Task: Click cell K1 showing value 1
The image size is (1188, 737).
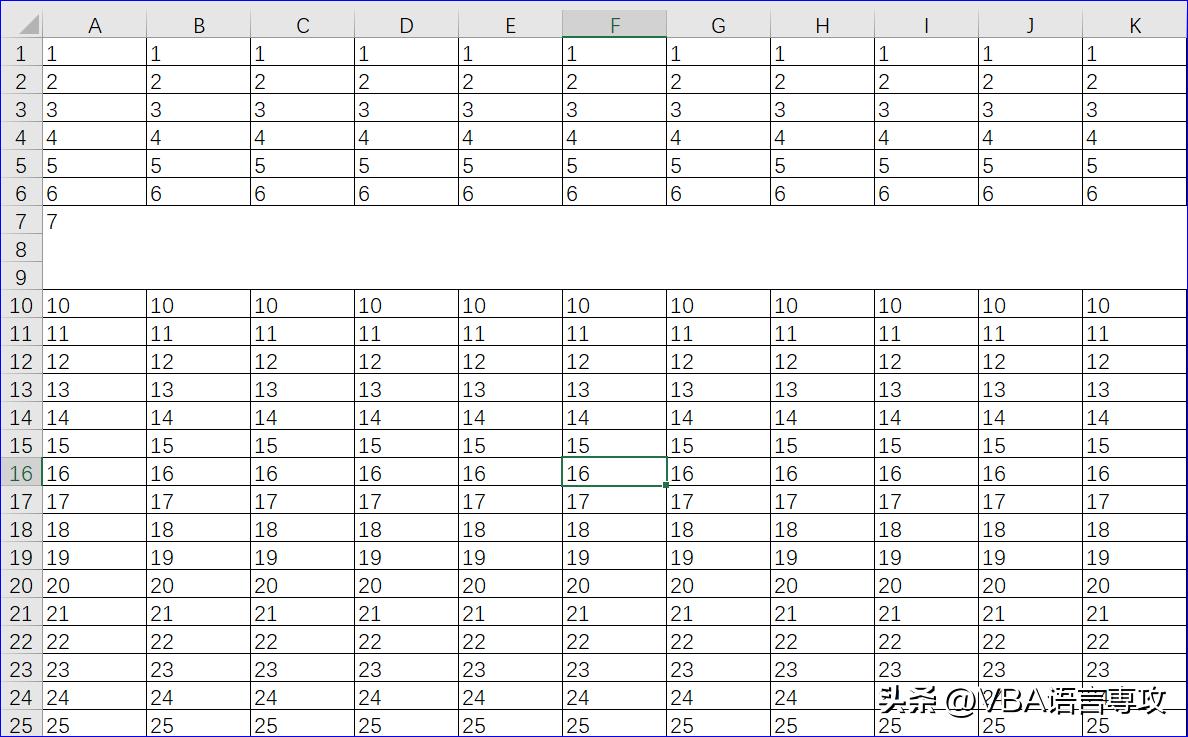Action: (1133, 53)
